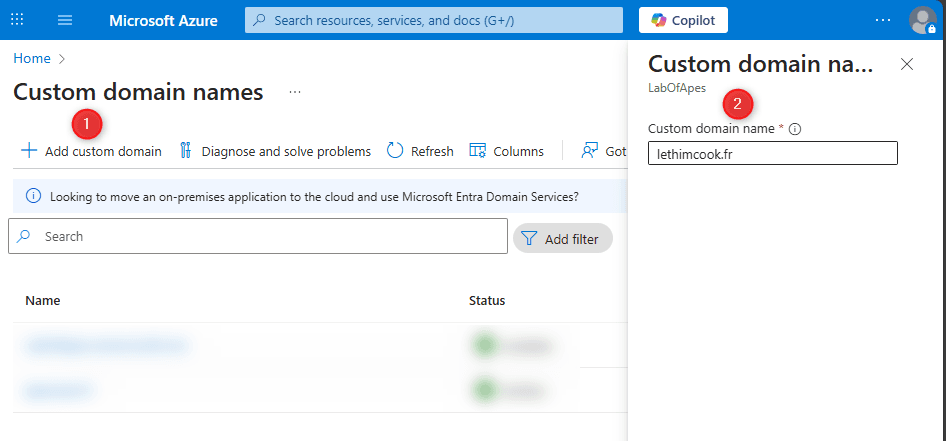This screenshot has width=946, height=441.
Task: Open the user account avatar
Action: click(x=921, y=20)
